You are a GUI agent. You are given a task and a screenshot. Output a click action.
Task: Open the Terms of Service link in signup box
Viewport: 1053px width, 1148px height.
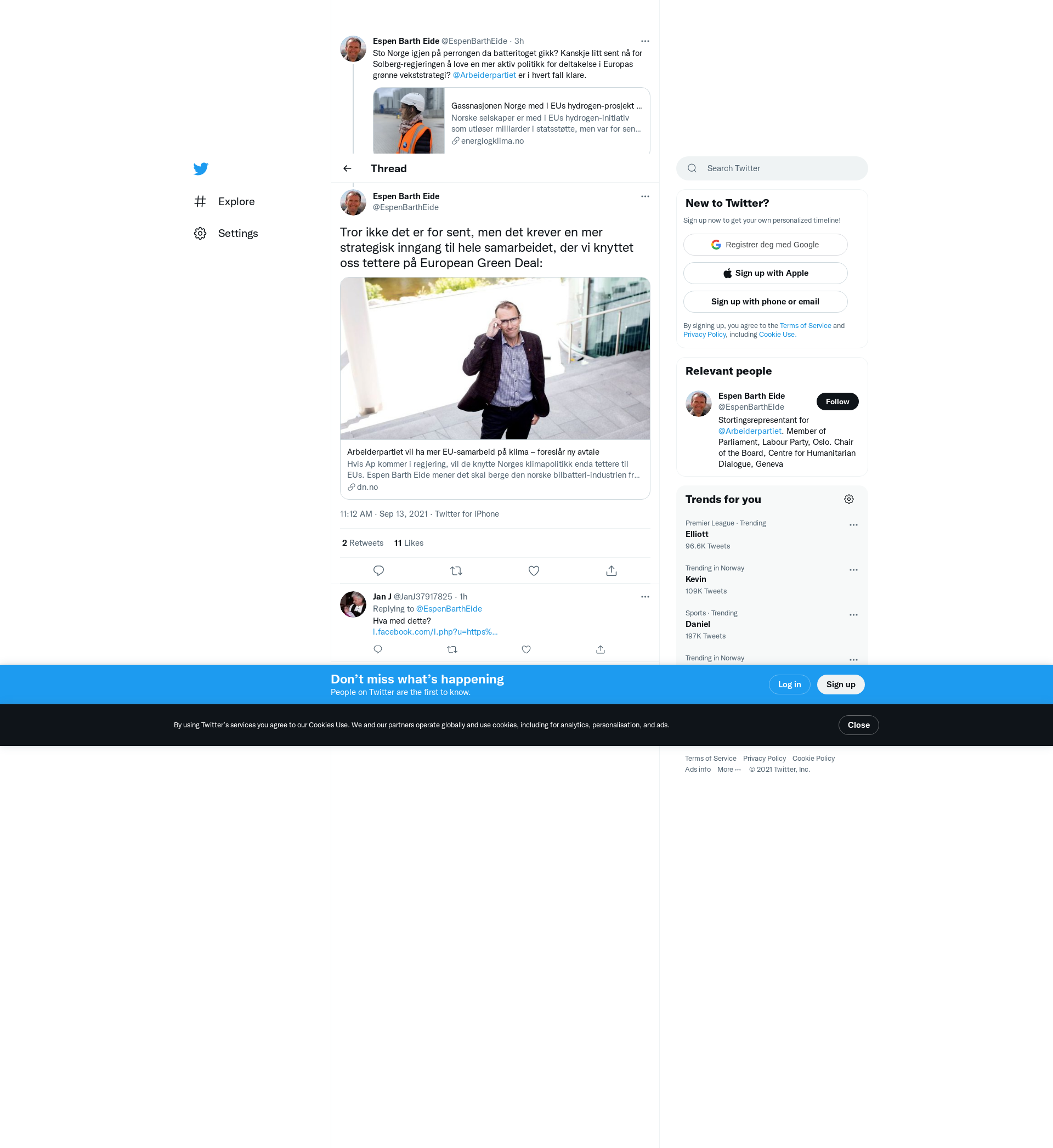pos(805,326)
